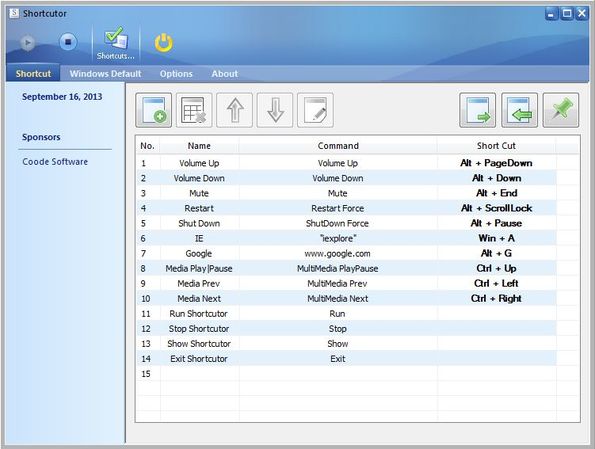Move the selected shortcut down
This screenshot has width=595, height=449.
coord(275,110)
